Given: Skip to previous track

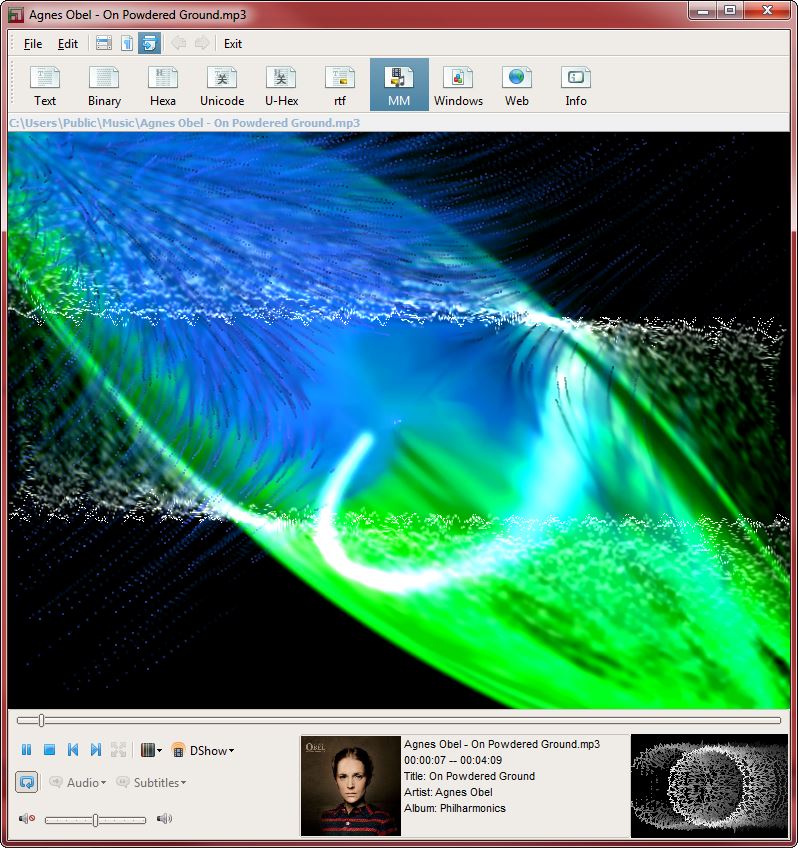Looking at the screenshot, I should pyautogui.click(x=73, y=750).
